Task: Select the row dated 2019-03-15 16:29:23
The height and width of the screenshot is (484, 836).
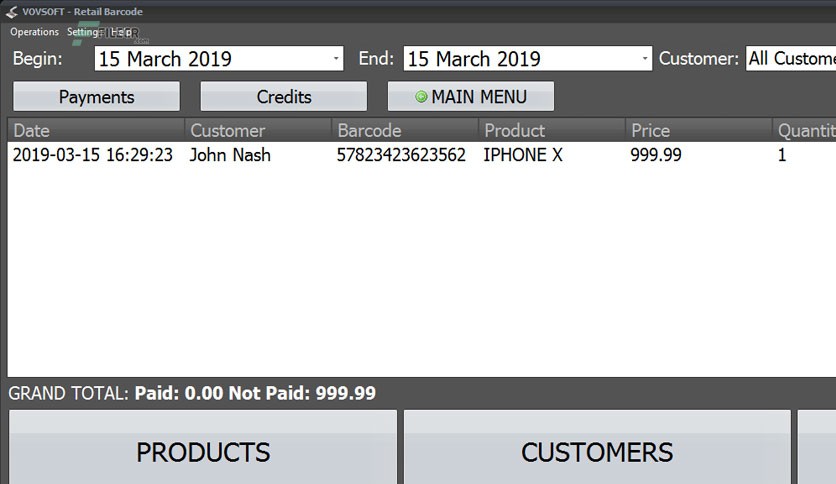Action: [422, 155]
